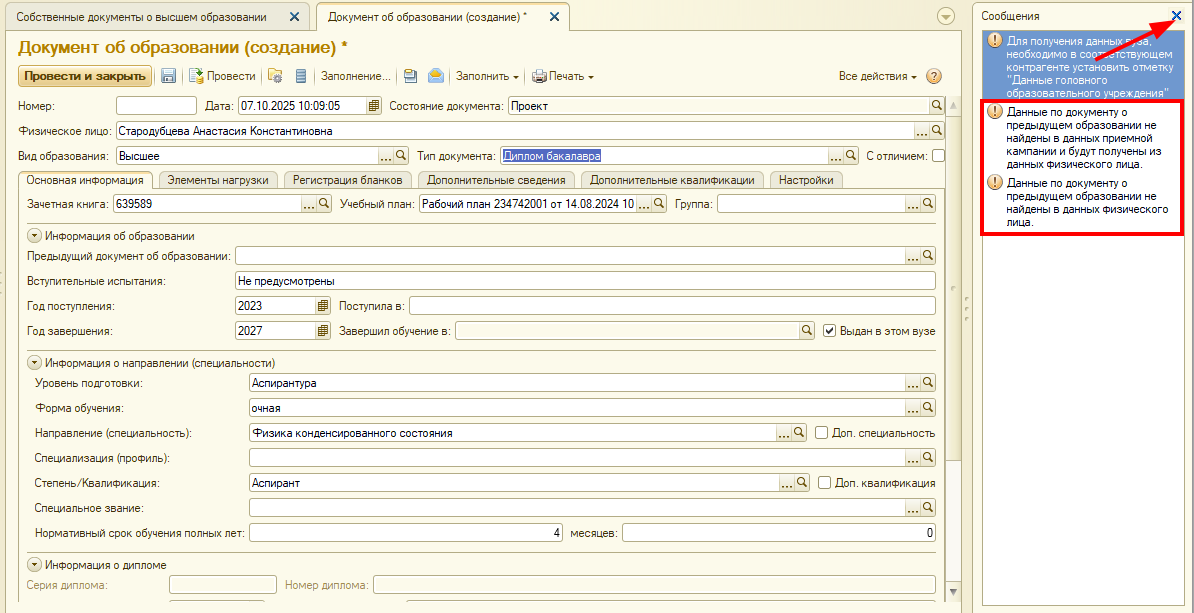The width and height of the screenshot is (1194, 613).
Task: Enable the С отличием checkbox
Action: point(938,156)
